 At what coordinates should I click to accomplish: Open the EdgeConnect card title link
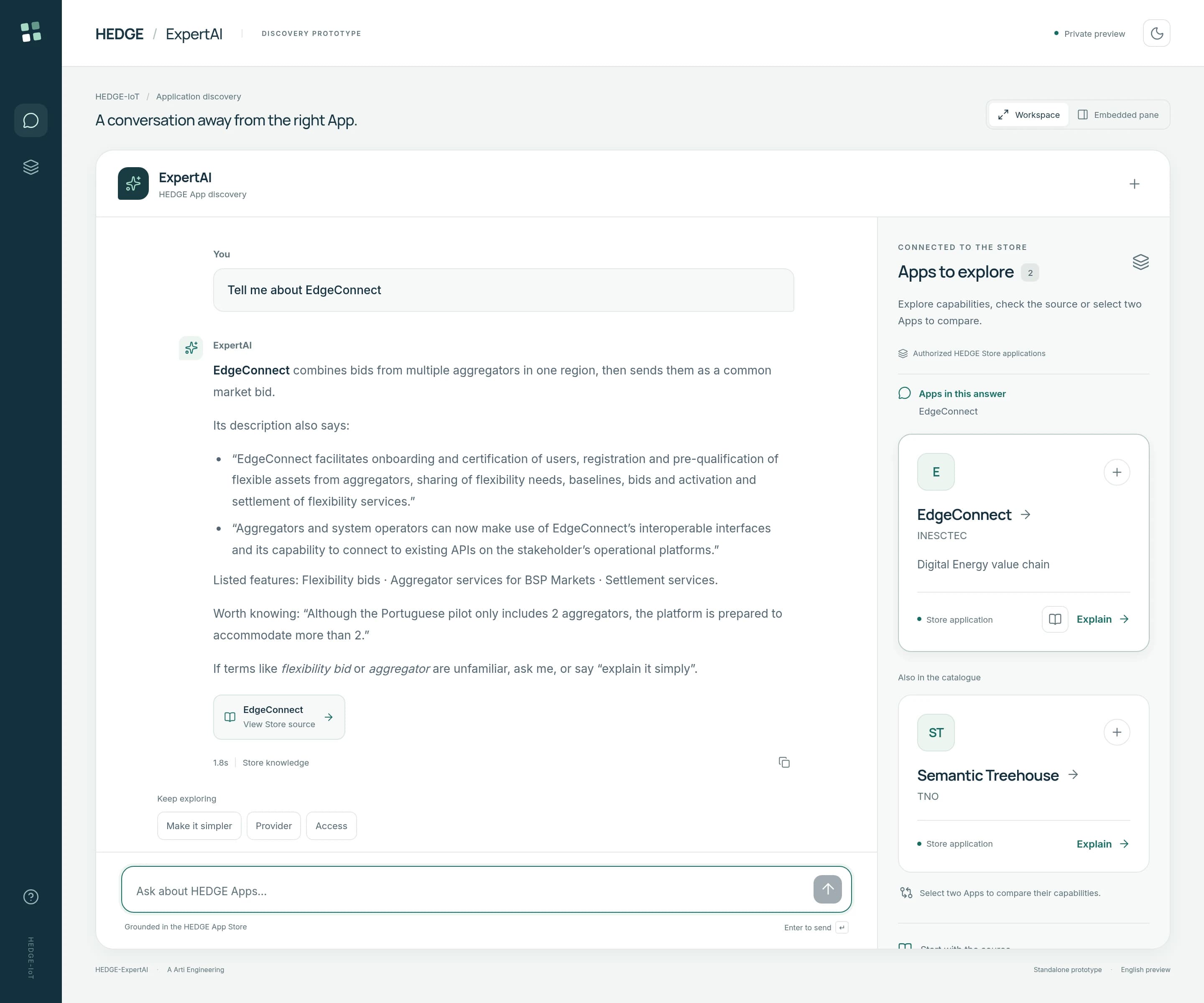point(974,515)
